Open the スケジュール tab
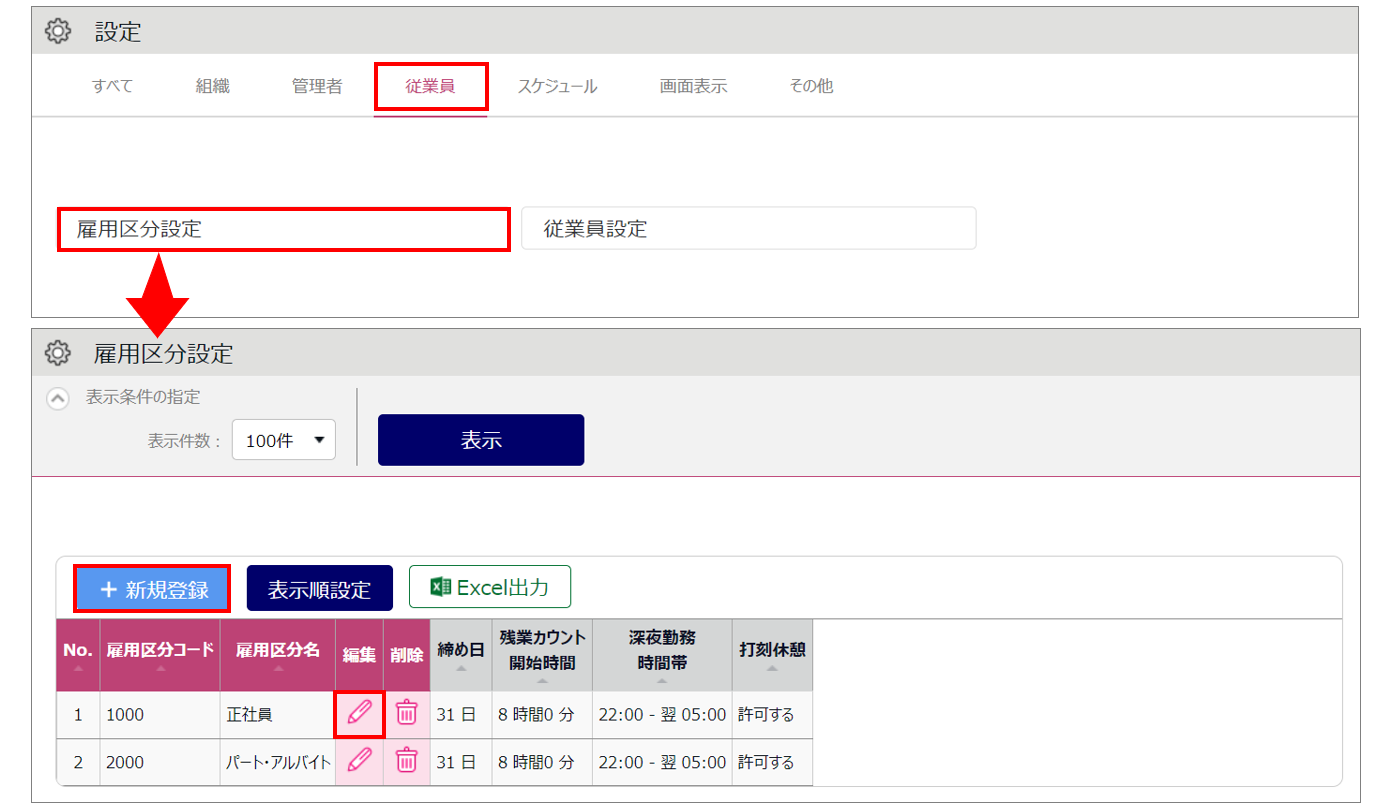This screenshot has width=1391, height=807. click(557, 86)
